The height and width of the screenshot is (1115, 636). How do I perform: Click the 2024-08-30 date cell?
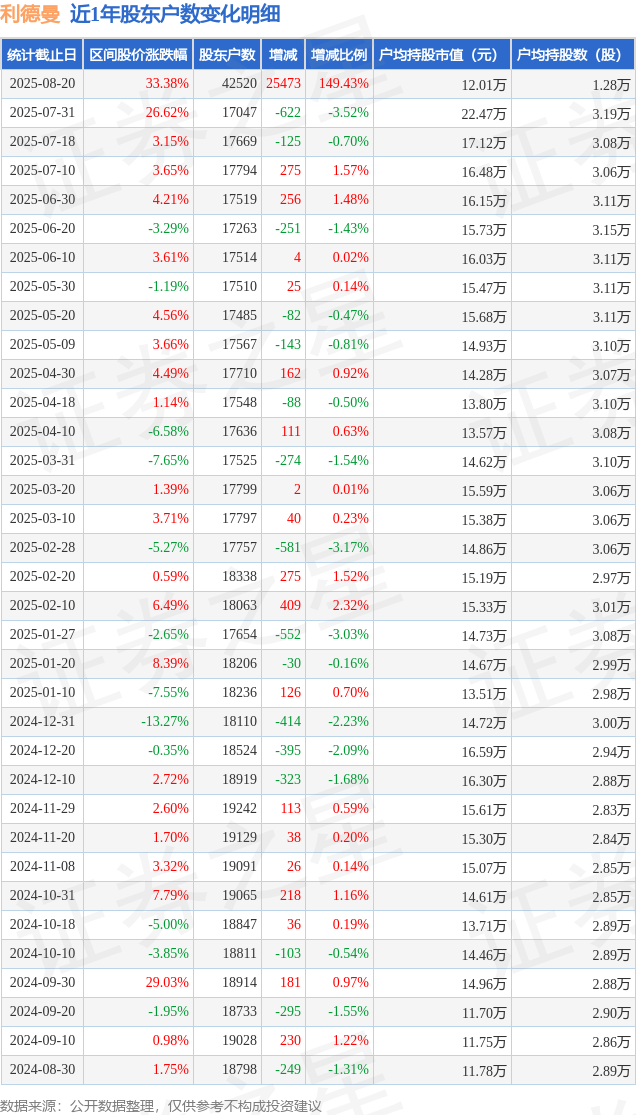pos(42,1069)
